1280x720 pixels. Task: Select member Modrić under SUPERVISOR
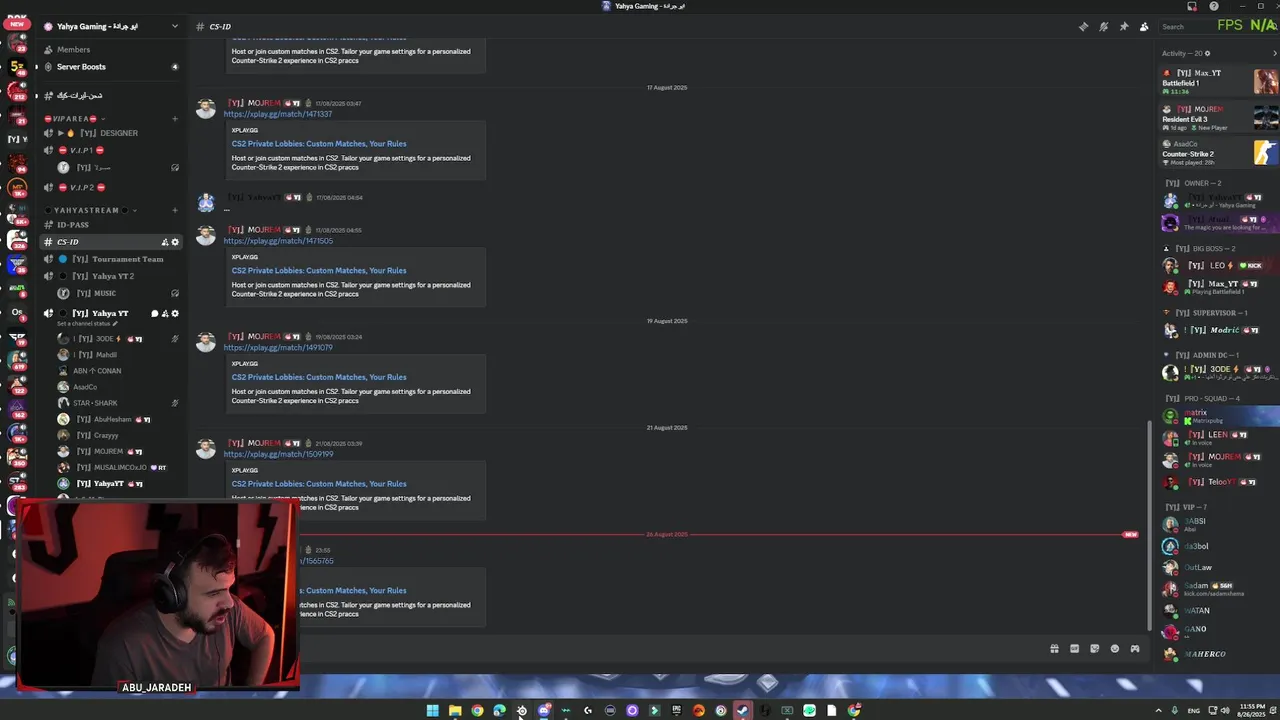click(1219, 330)
